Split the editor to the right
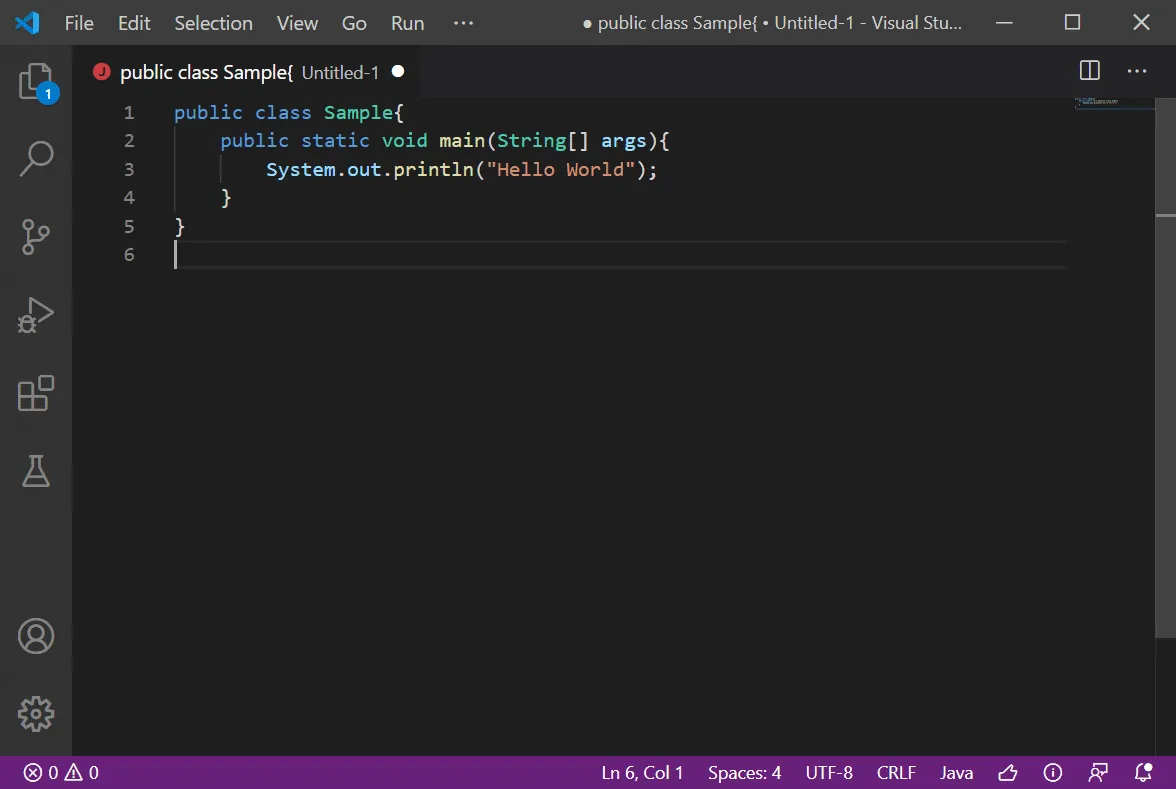 1090,70
